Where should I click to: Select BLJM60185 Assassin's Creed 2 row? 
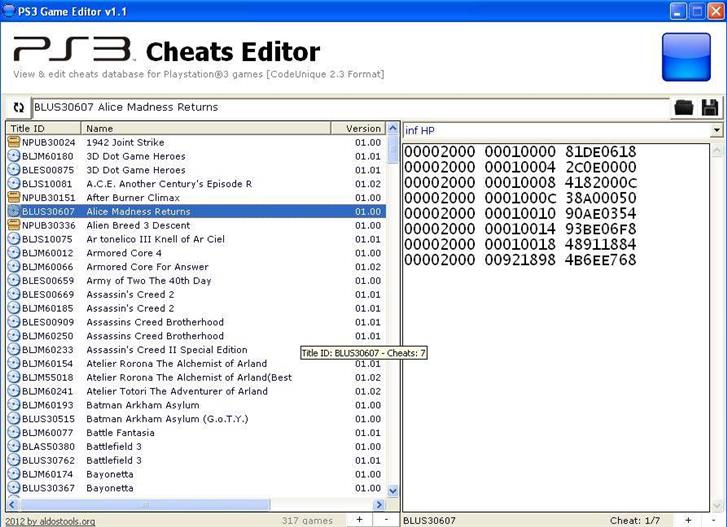click(x=196, y=308)
